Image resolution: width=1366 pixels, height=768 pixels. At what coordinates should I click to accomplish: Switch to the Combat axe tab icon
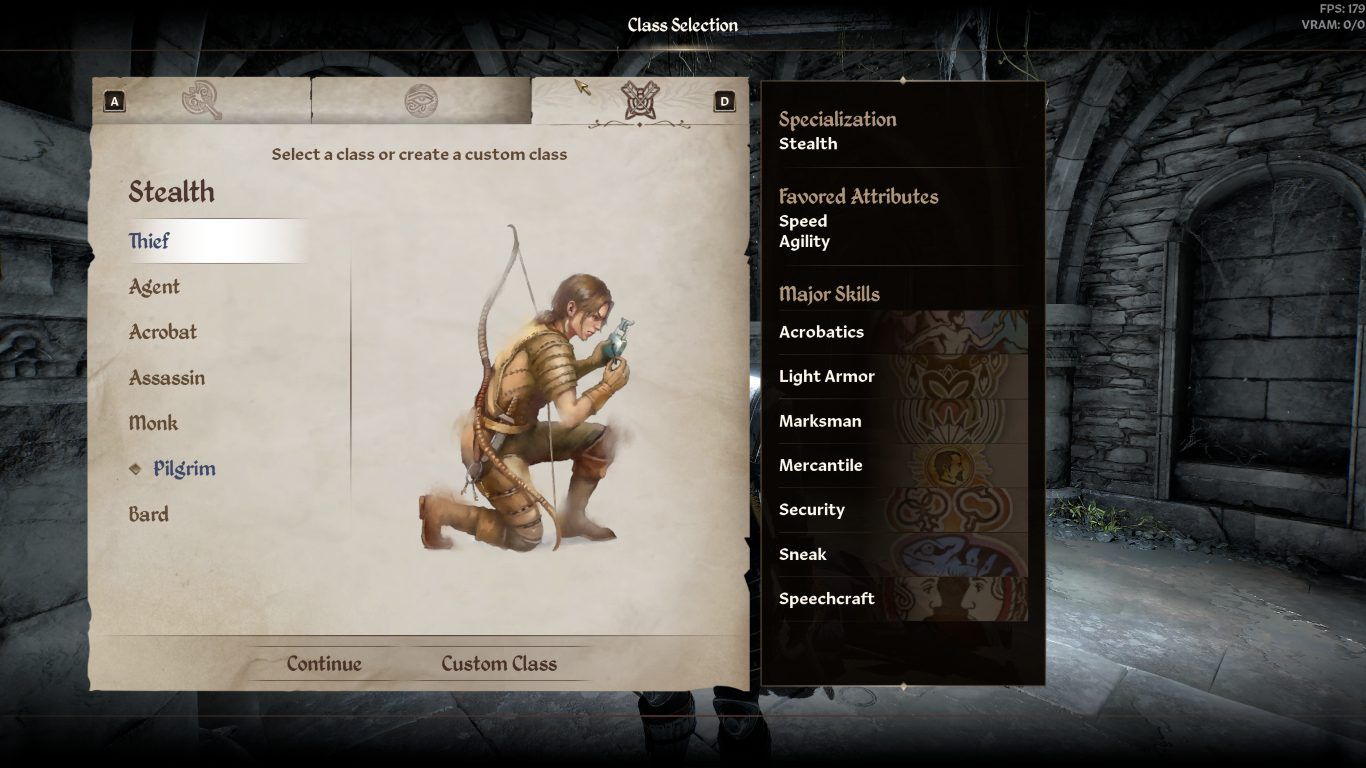(x=201, y=101)
